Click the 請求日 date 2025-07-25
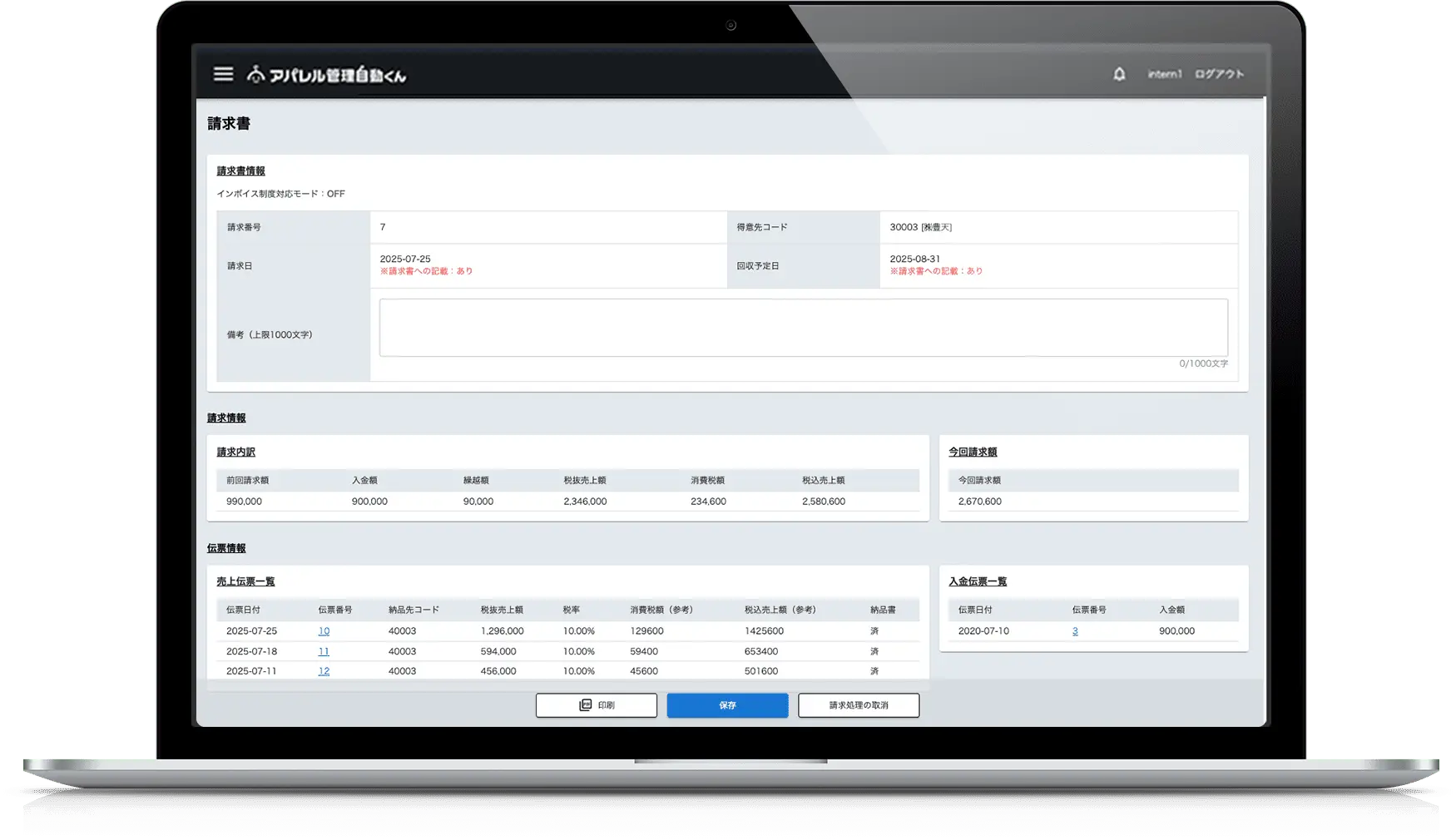Screen dimensions: 1456x840 pyautogui.click(x=405, y=259)
